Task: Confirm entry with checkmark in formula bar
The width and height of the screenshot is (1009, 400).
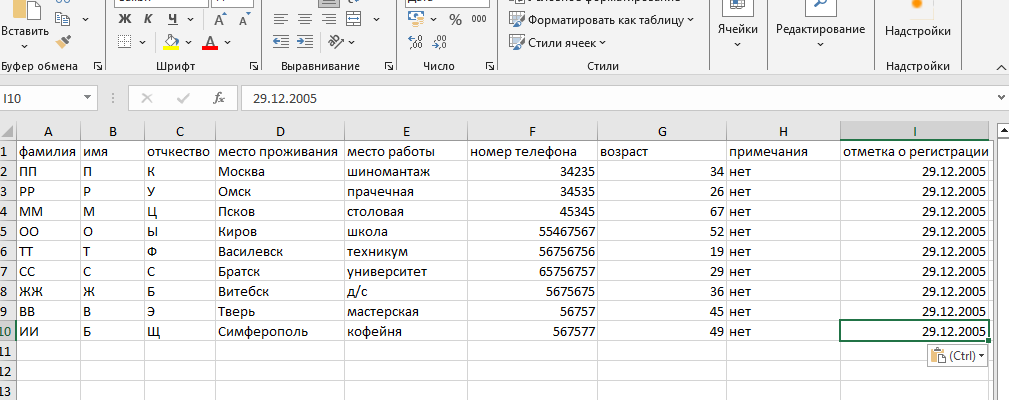Action: pos(183,98)
